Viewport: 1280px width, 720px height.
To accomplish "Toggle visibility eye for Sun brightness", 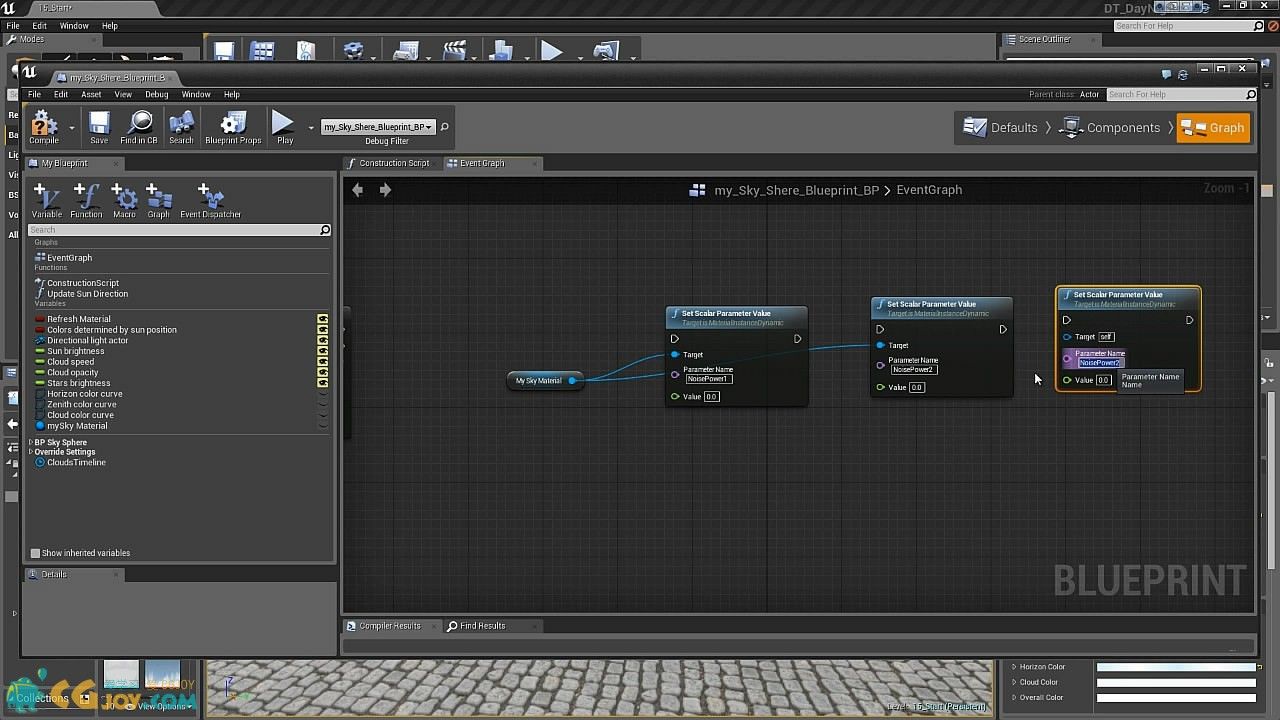I will click(x=323, y=351).
